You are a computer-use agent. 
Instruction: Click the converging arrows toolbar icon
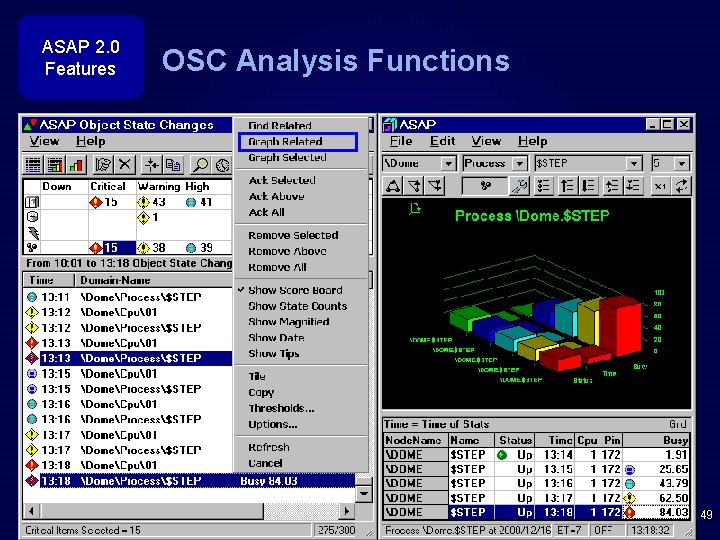point(151,164)
